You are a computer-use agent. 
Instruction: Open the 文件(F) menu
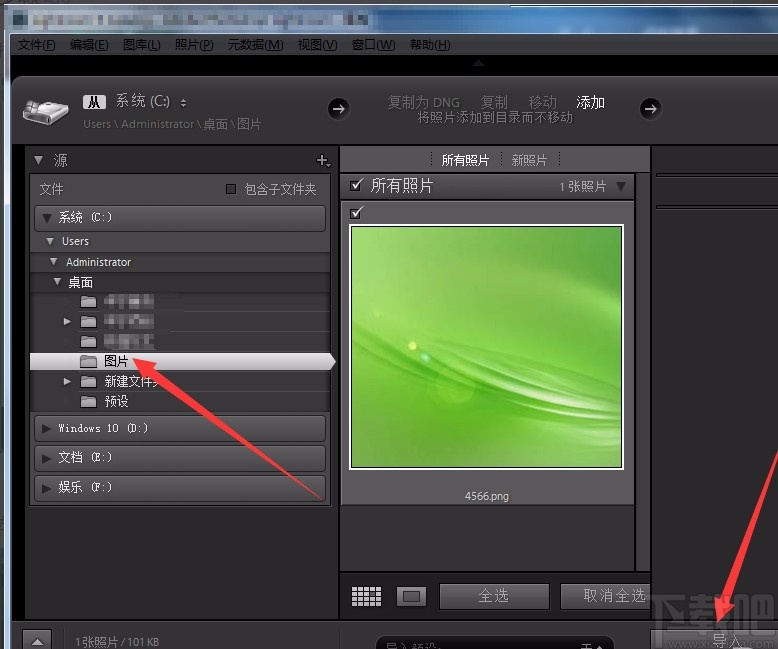pos(37,45)
